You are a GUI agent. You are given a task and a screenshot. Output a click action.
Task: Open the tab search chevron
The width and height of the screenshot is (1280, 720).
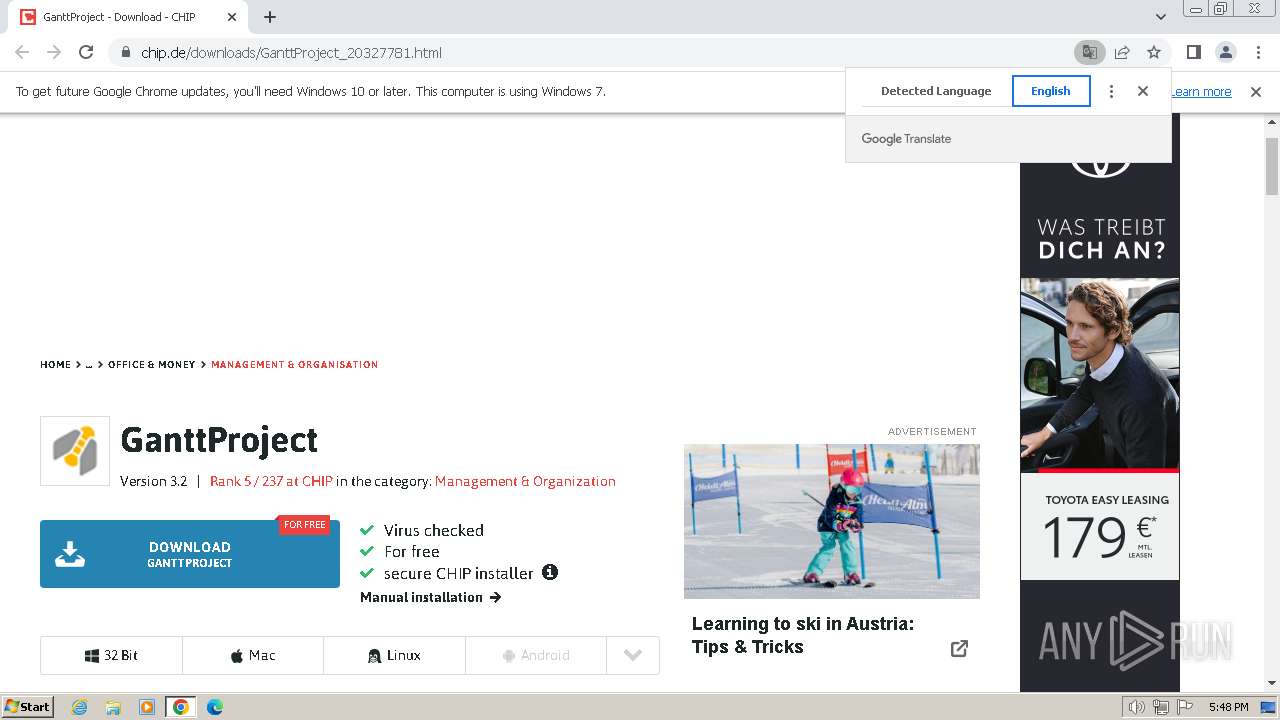(x=1160, y=17)
